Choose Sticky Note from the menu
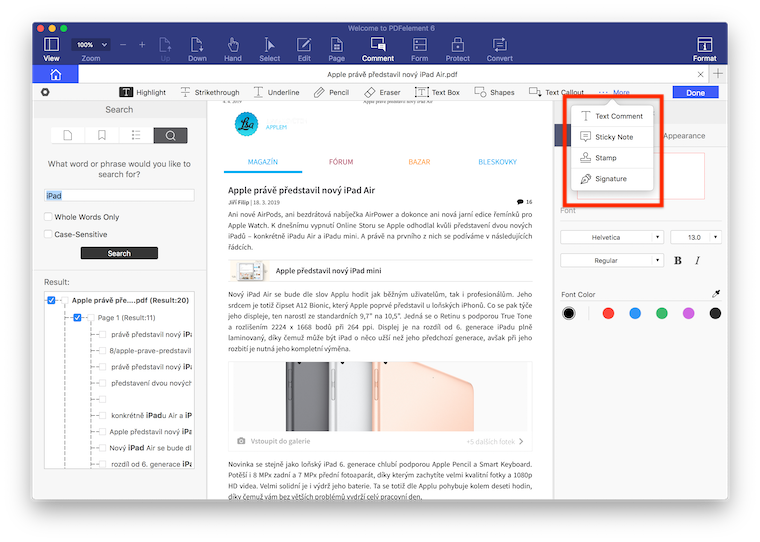760x542 pixels. [x=612, y=137]
